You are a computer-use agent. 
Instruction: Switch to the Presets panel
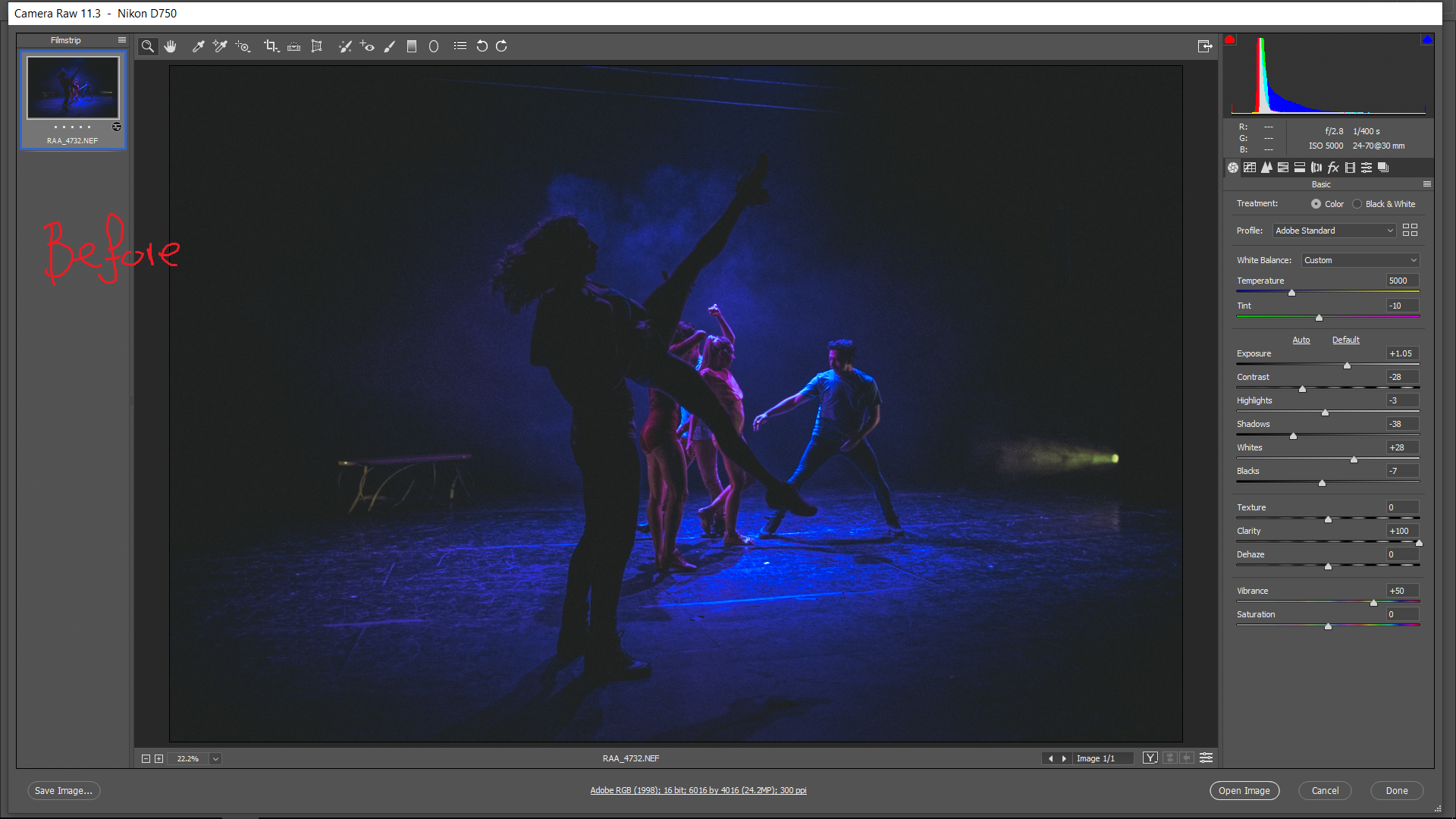coord(1367,168)
